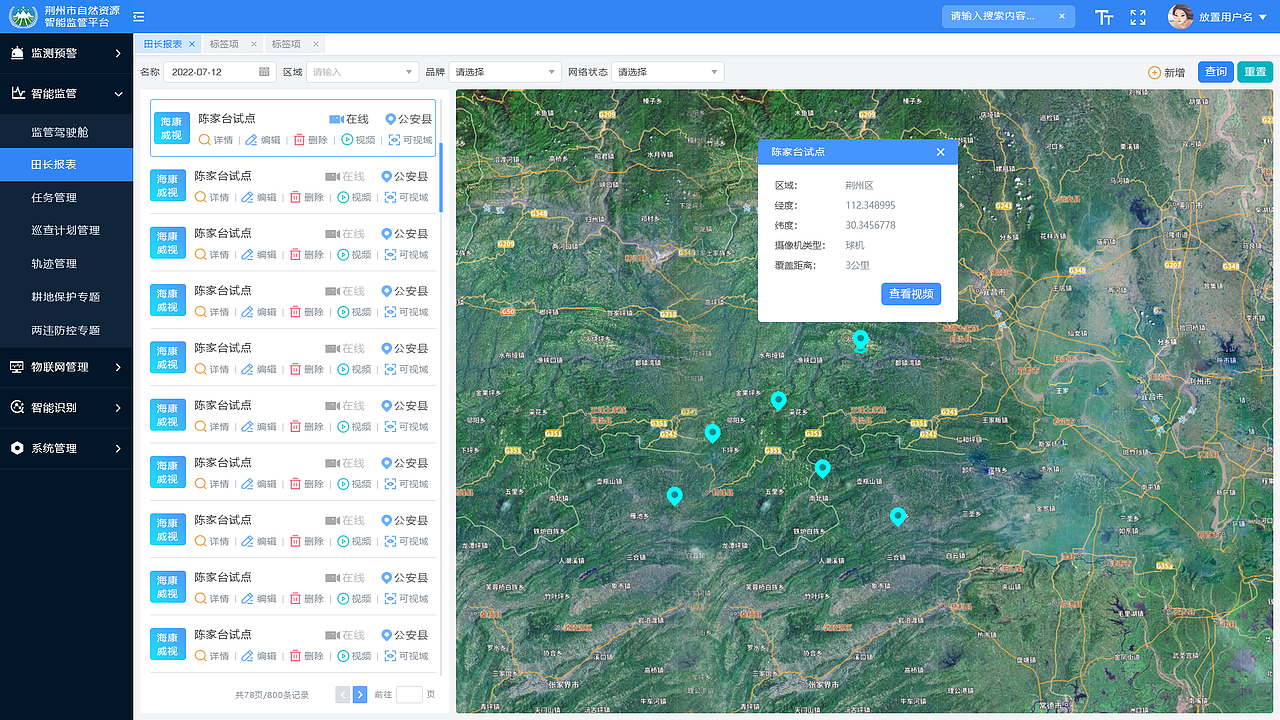Click the 监测预警 alarm icon in sidebar
The width and height of the screenshot is (1280, 720).
(17, 53)
